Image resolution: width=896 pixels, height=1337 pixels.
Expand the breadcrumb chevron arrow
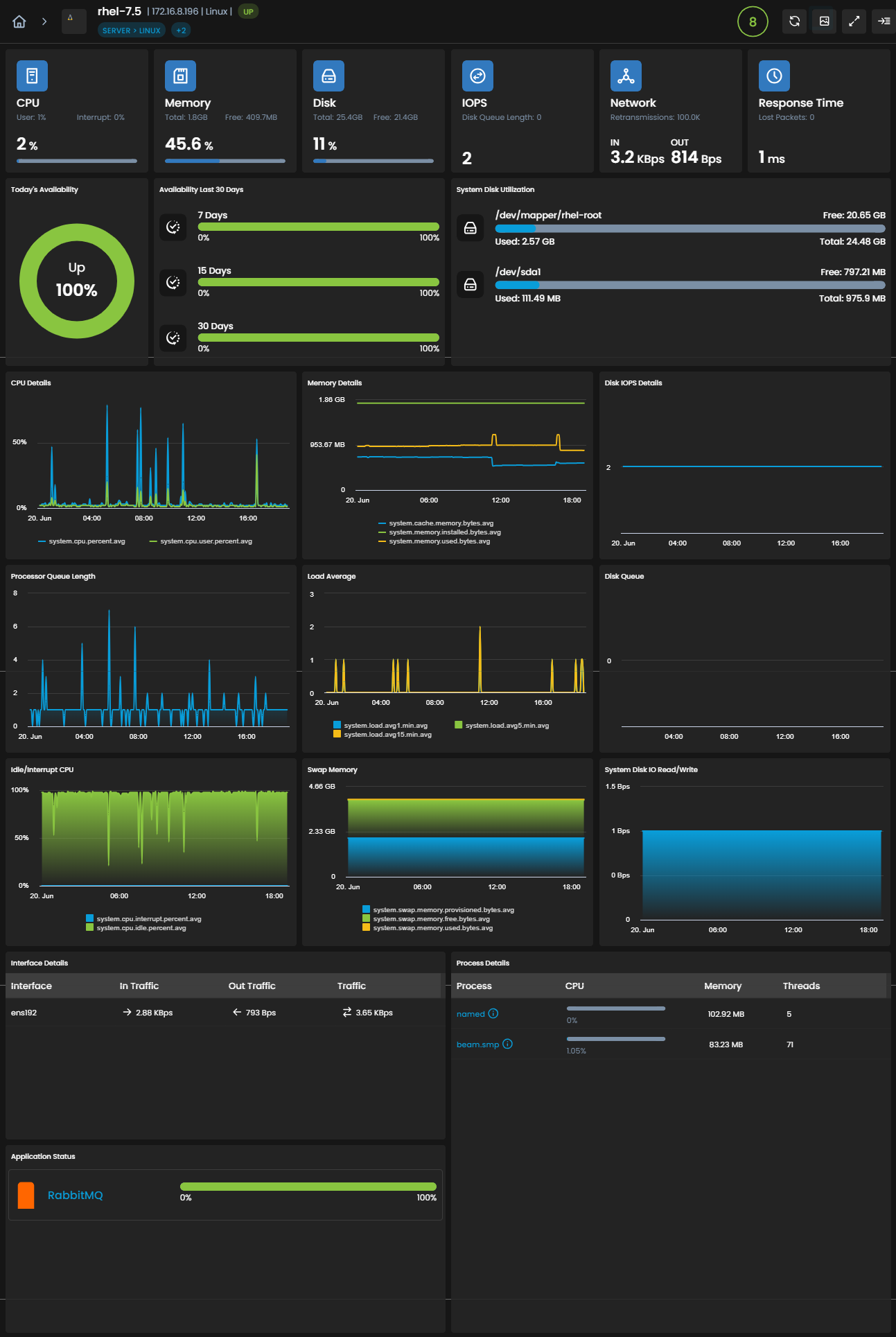(x=44, y=21)
